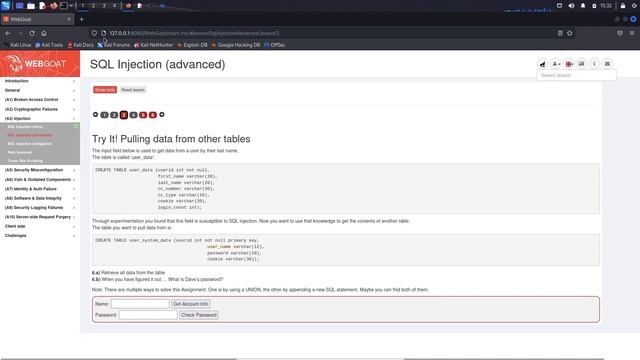Switch to workspace 2

(x=93, y=6)
